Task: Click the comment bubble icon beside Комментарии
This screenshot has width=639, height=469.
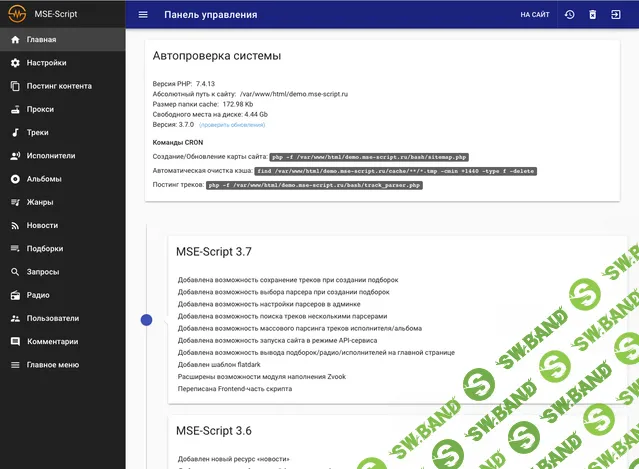Action: click(x=15, y=341)
